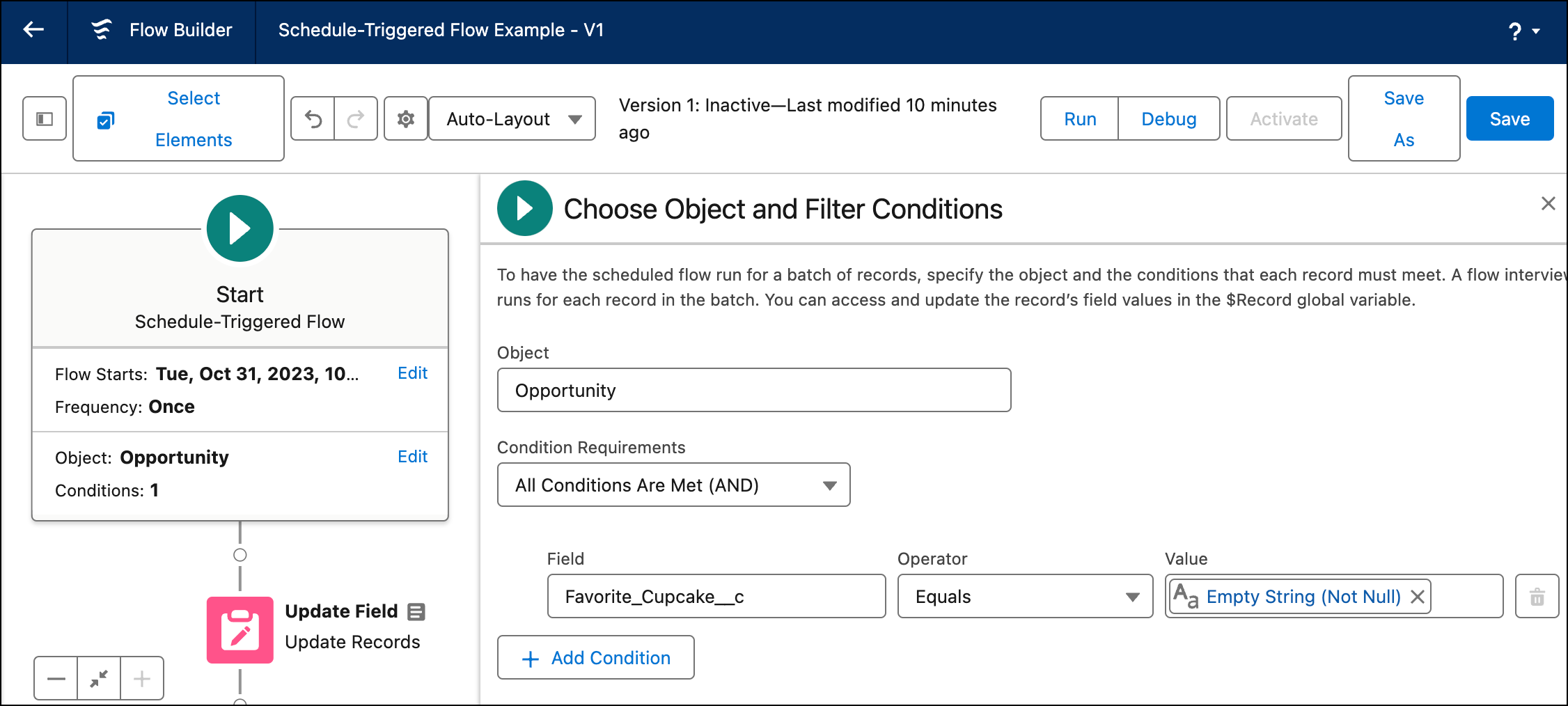The height and width of the screenshot is (706, 1568).
Task: Open the Update Field description note icon
Action: tap(416, 612)
